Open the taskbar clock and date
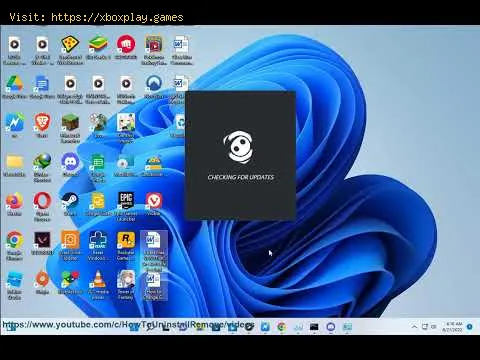The image size is (480, 360). 453,327
